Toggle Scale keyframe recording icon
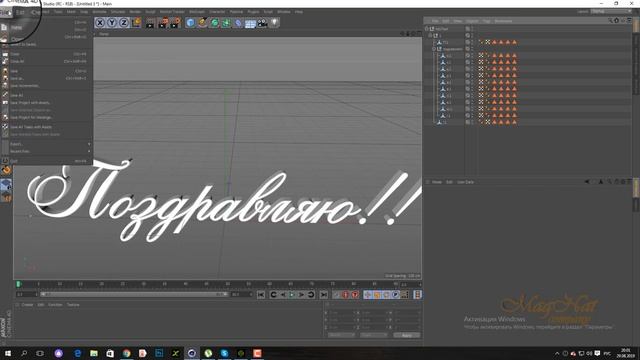 [377, 295]
